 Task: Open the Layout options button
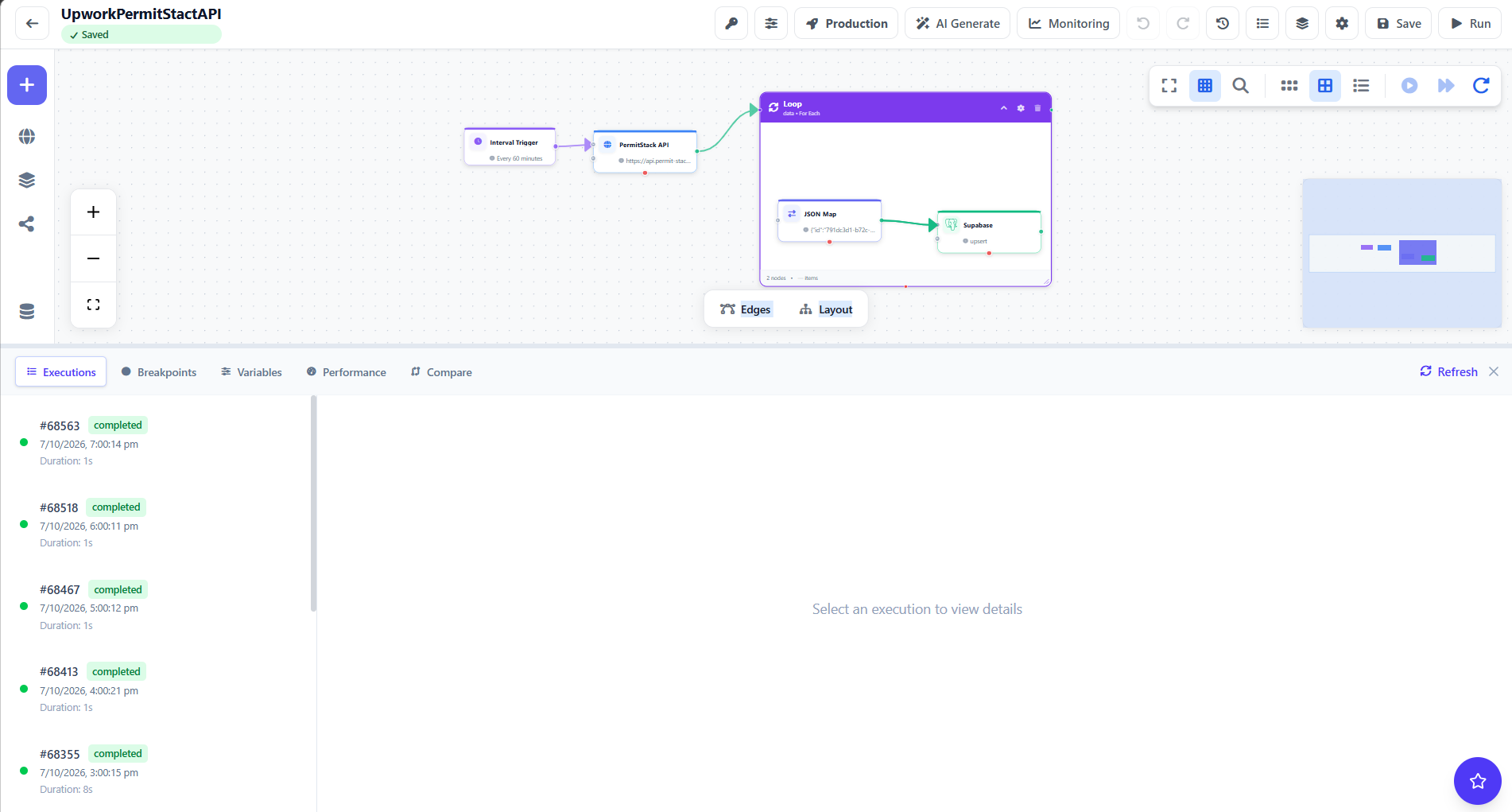pos(826,309)
